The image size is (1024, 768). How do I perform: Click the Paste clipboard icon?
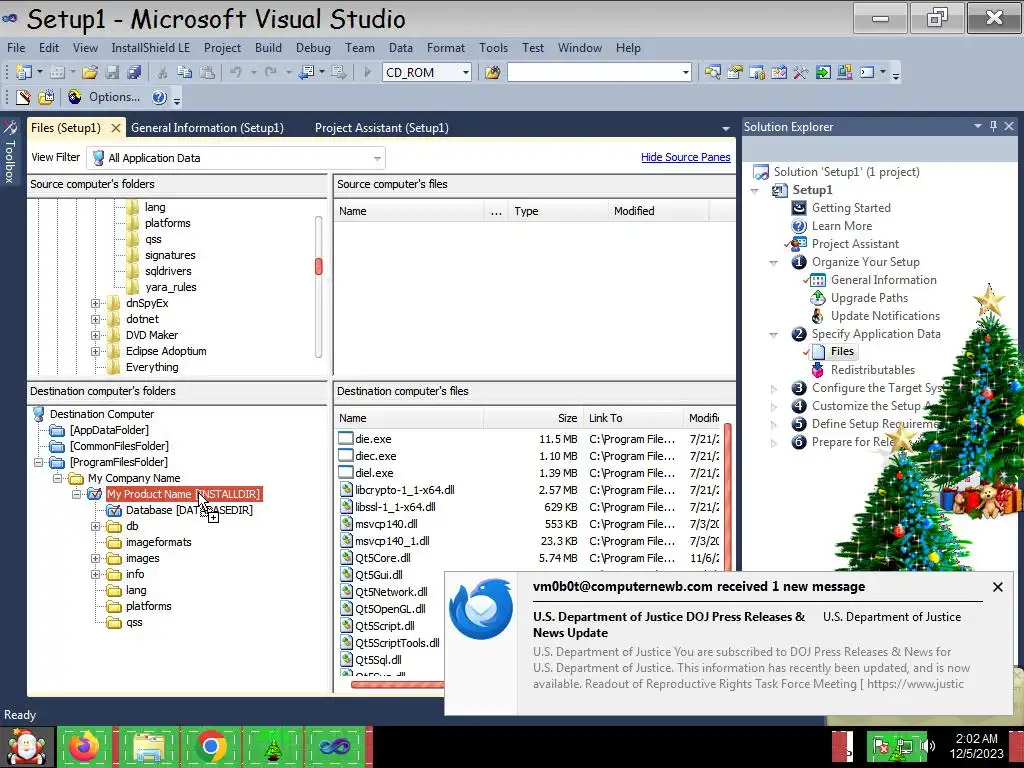coord(207,72)
